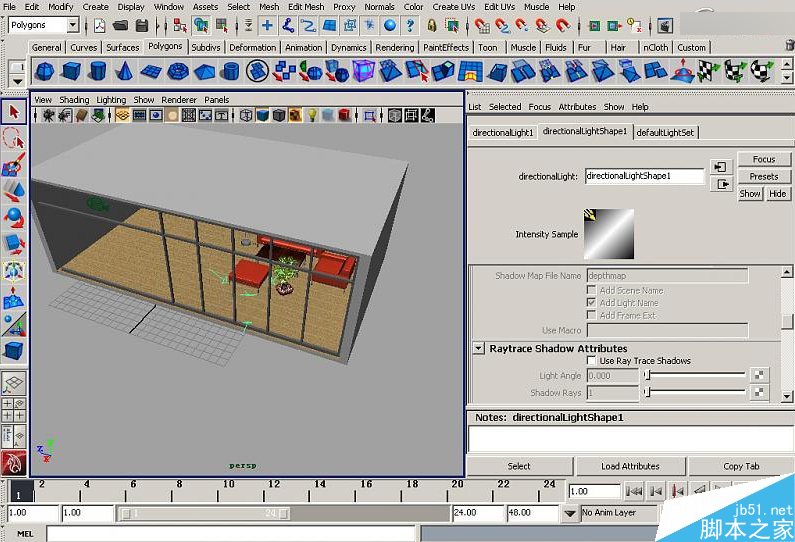Image resolution: width=795 pixels, height=542 pixels.
Task: Check the Add Frame Ext option
Action: tap(591, 316)
